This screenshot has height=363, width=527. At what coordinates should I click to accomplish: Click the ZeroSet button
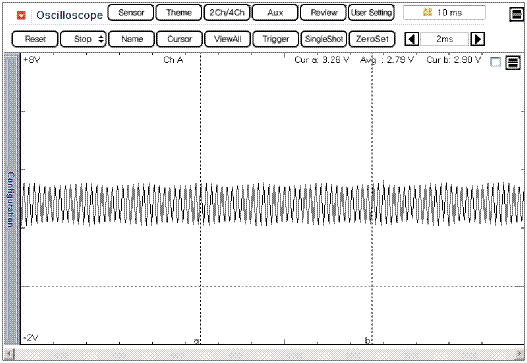coord(372,39)
